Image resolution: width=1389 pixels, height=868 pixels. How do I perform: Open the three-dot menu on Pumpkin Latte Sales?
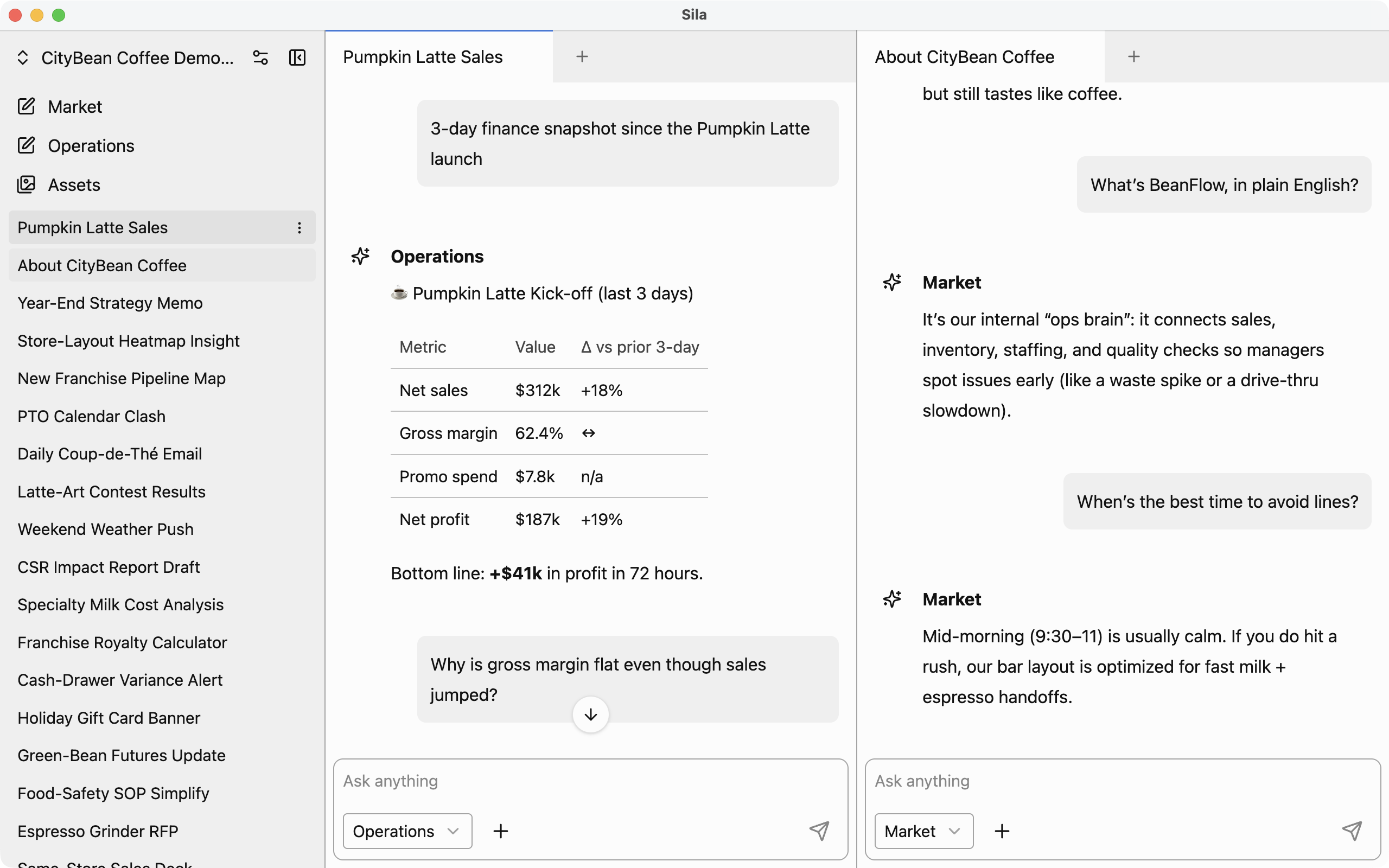point(299,227)
